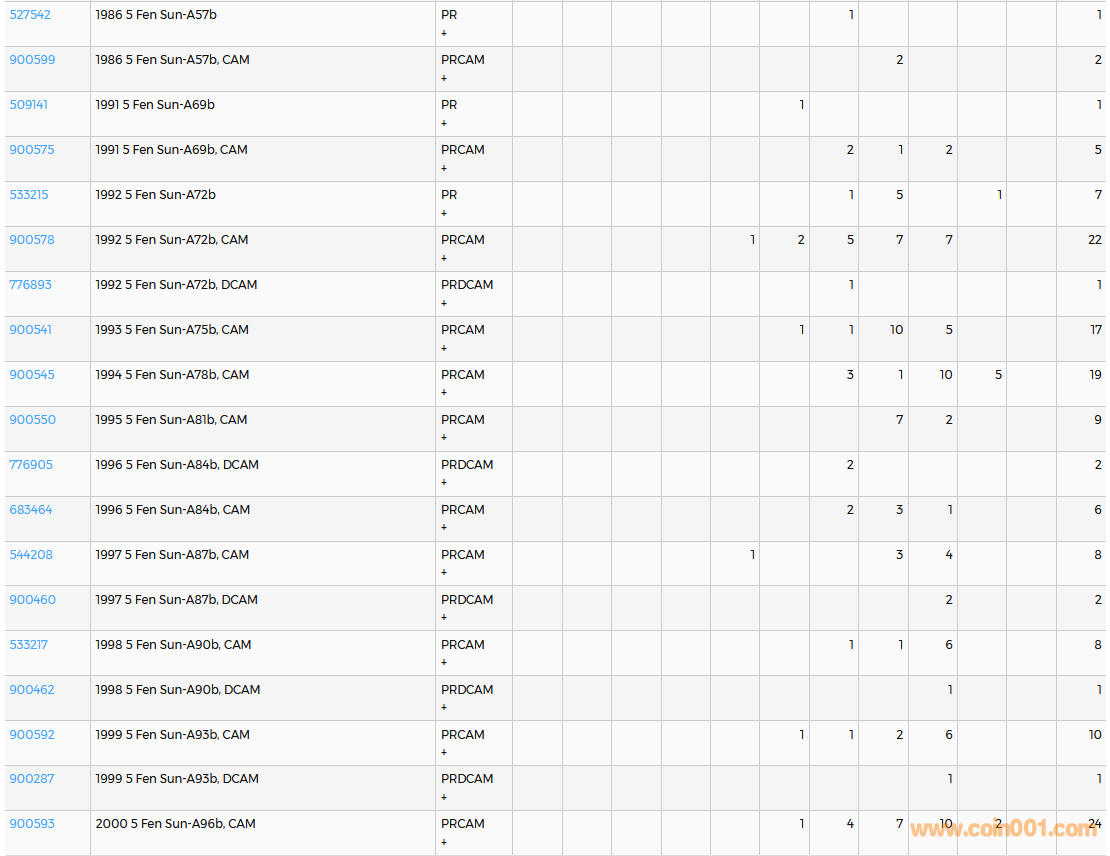This screenshot has height=856, width=1110.
Task: Expand plus sign in 1991 5 Fen Sun-A69b, CAM row
Action: [x=444, y=168]
